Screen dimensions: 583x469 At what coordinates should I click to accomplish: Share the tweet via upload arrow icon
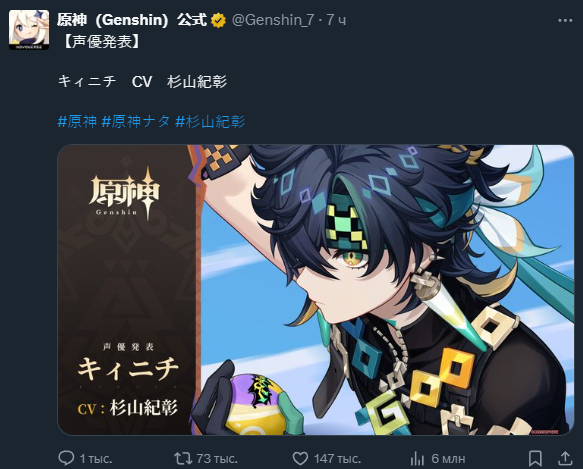pos(565,458)
